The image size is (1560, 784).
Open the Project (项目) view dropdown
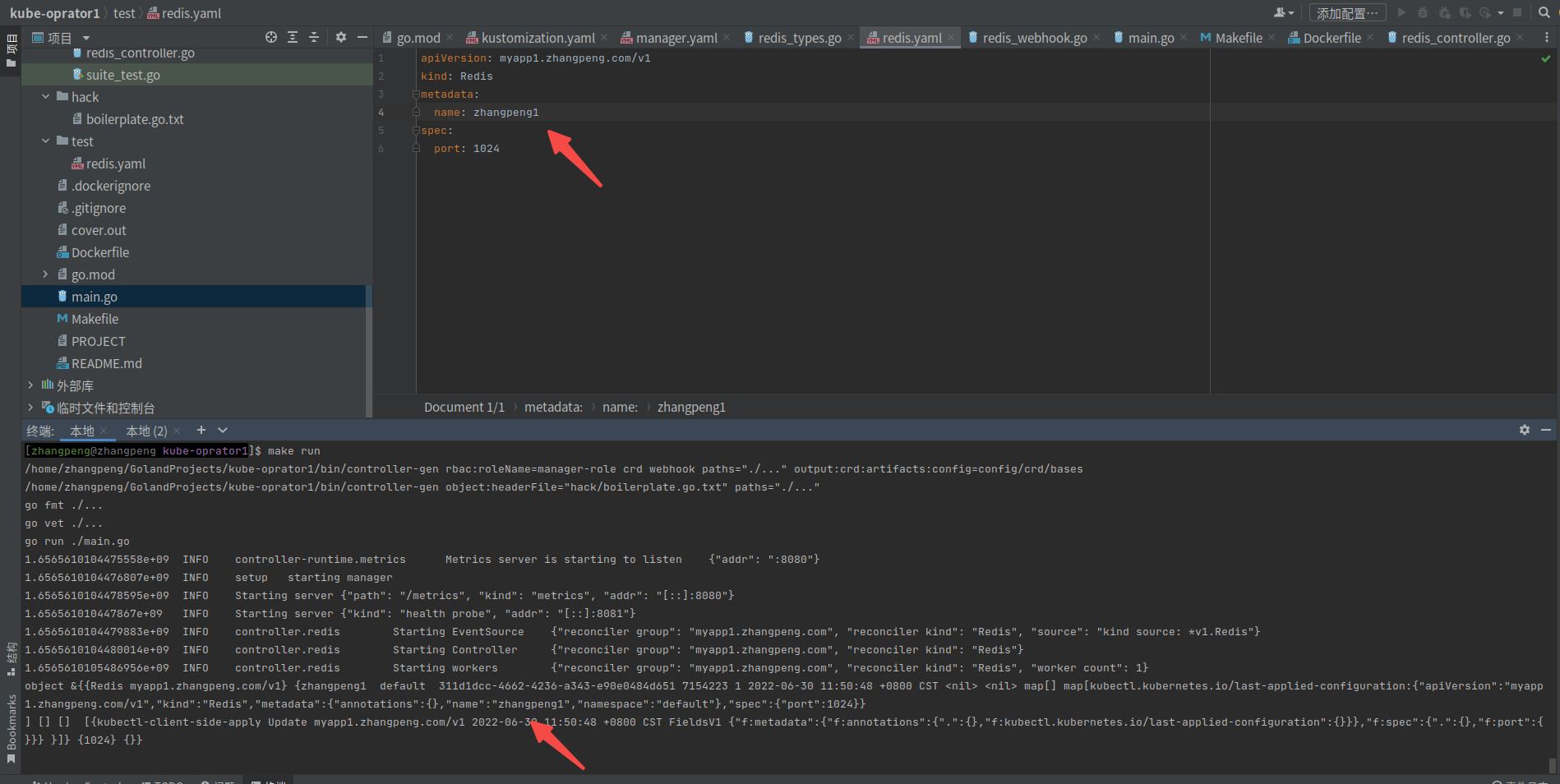(61, 38)
